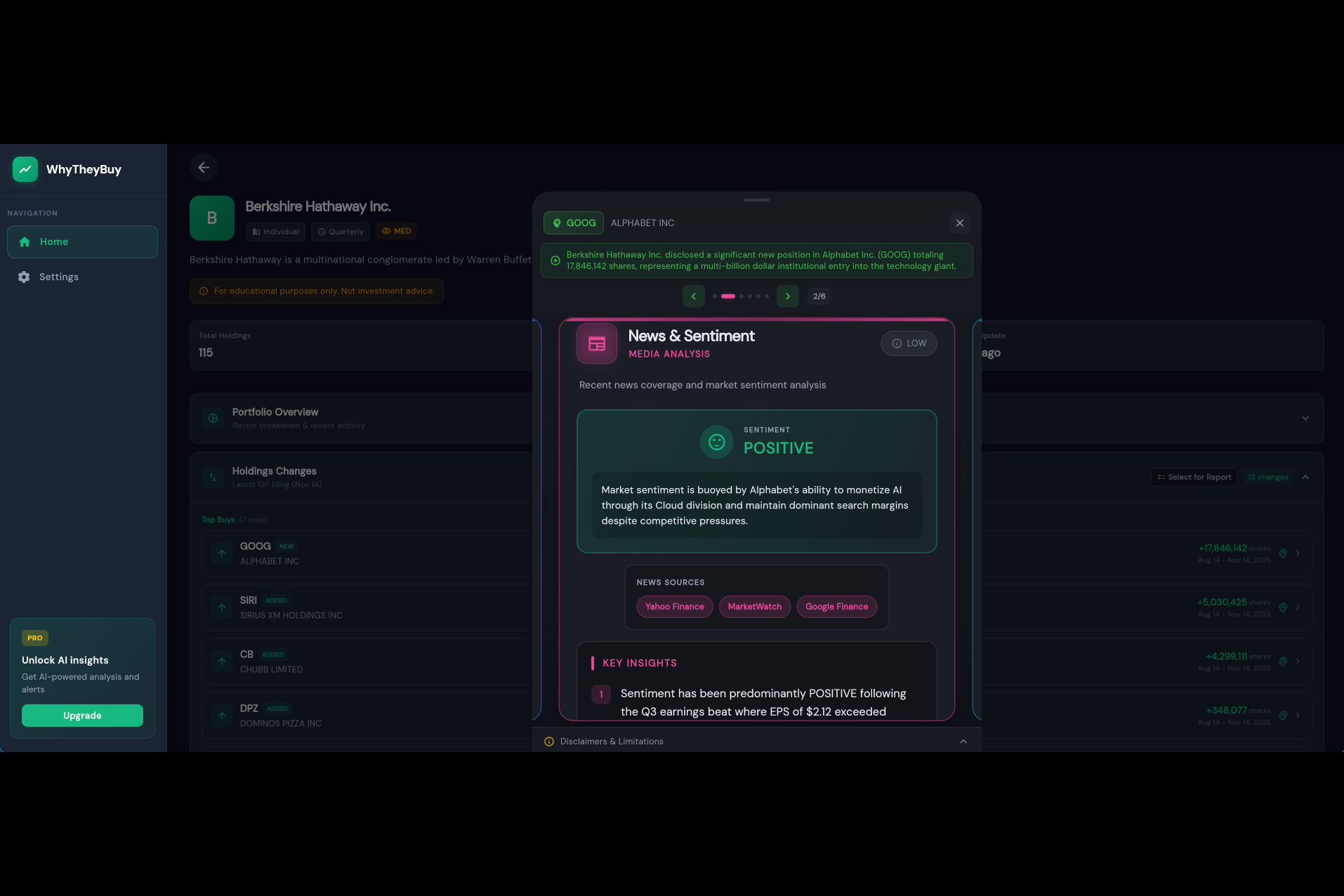Click the +5,030,425 shares value
The height and width of the screenshot is (896, 1344).
1222,602
